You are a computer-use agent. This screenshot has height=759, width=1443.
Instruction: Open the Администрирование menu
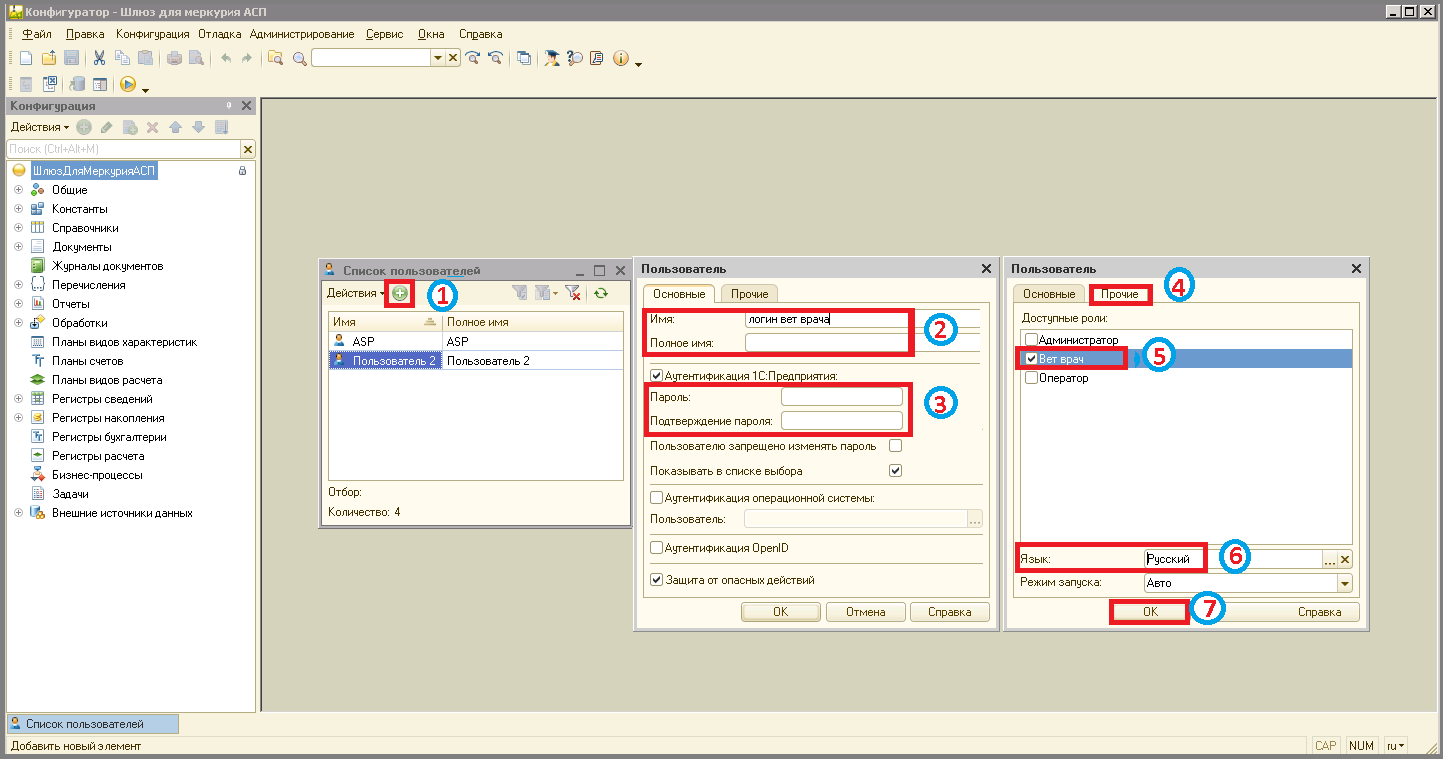coord(302,34)
